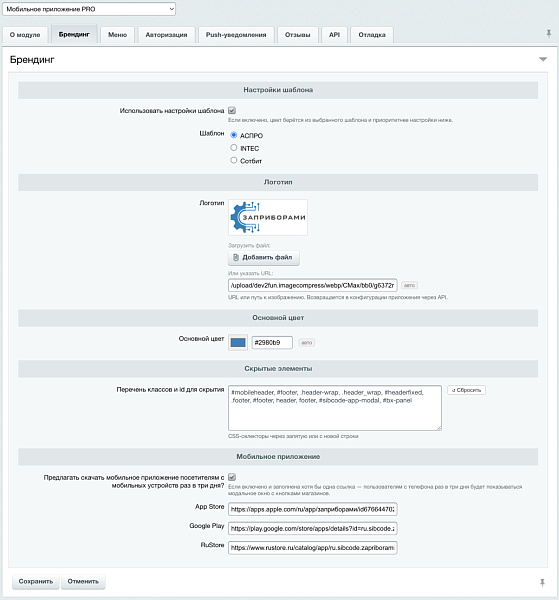Open the Отладка tab
Screen dimensions: 559x600
(372, 35)
